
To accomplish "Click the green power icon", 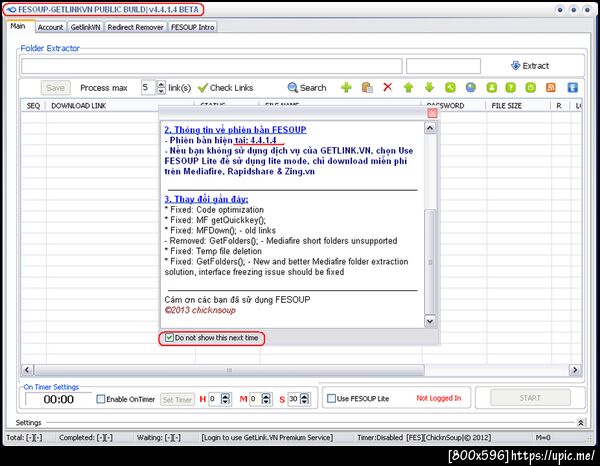I will 530,88.
